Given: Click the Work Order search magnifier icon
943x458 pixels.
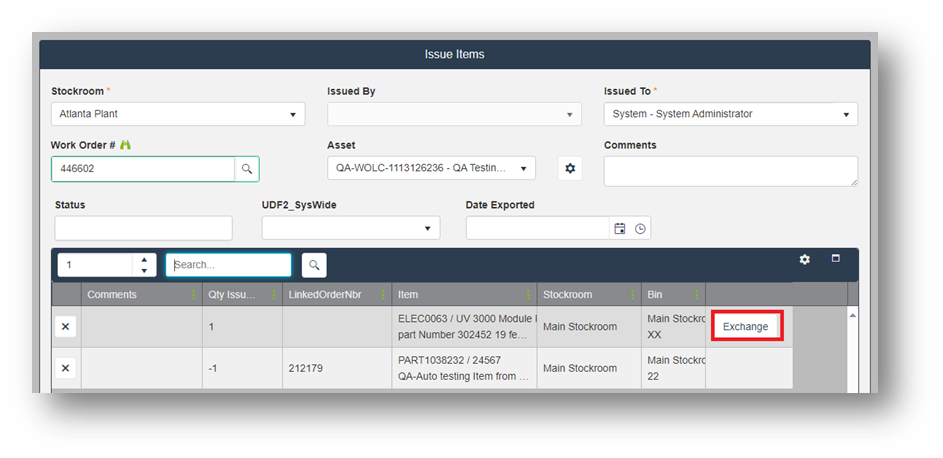Looking at the screenshot, I should click(x=246, y=169).
